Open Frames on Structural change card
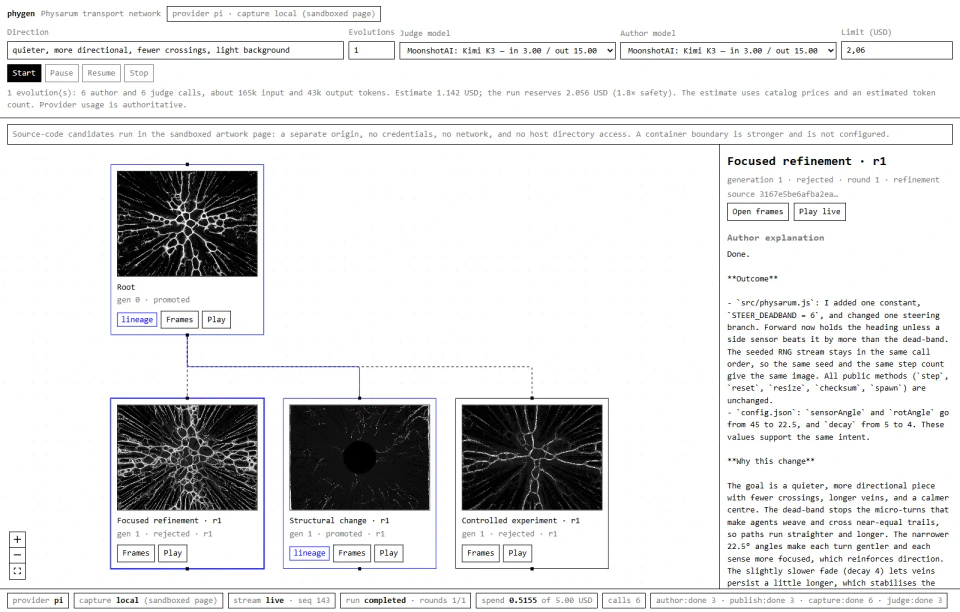 pos(351,553)
